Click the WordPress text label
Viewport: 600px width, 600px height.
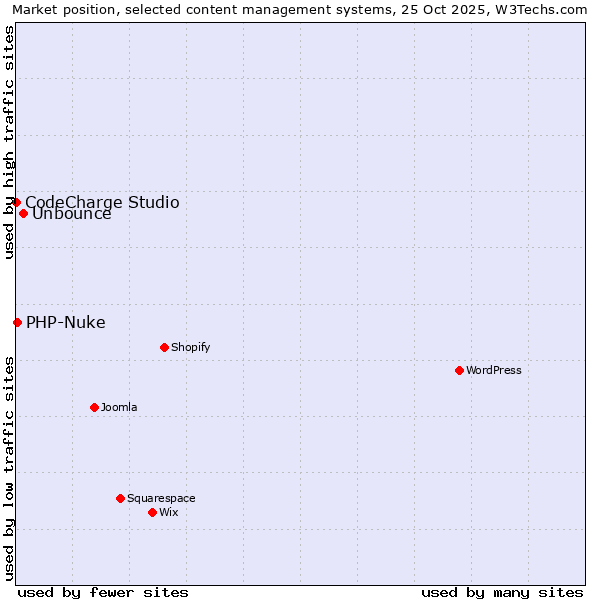(x=494, y=370)
